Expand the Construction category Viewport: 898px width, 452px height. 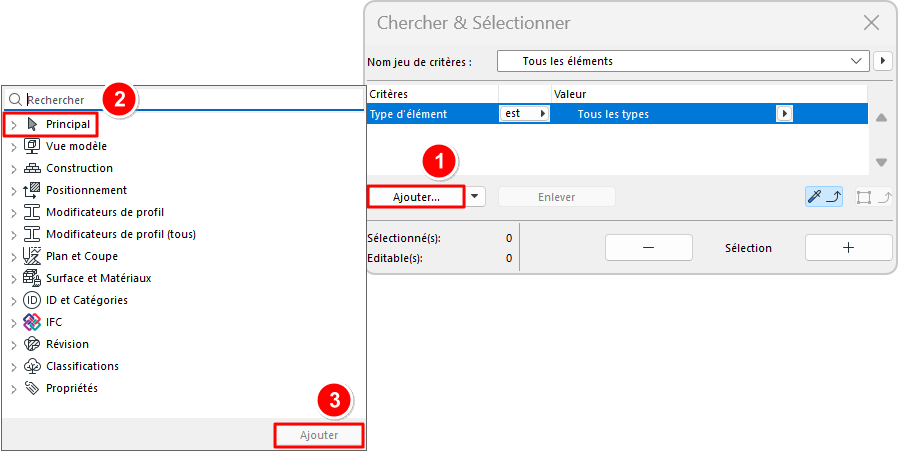[x=14, y=168]
